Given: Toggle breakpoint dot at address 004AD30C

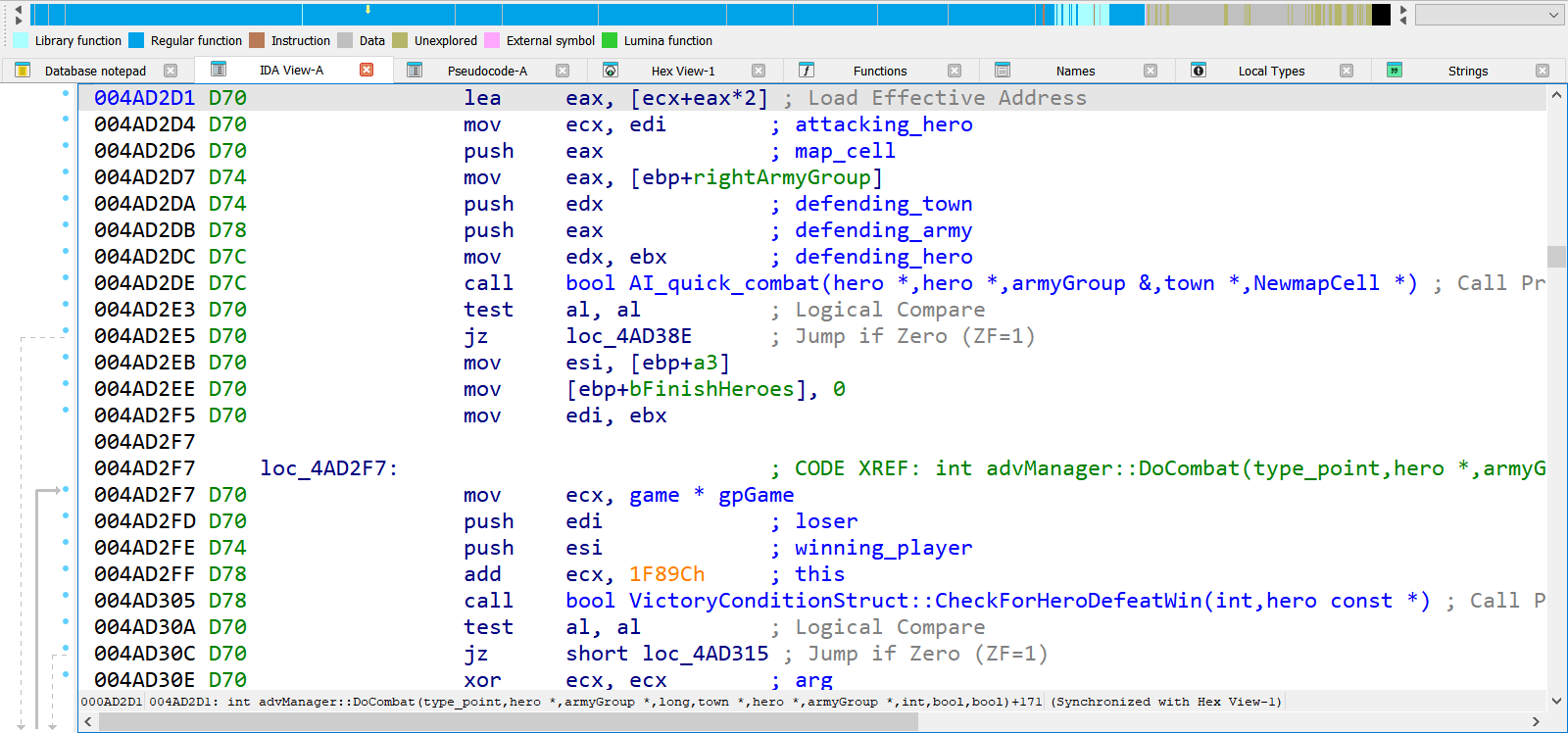Looking at the screenshot, I should tap(66, 648).
